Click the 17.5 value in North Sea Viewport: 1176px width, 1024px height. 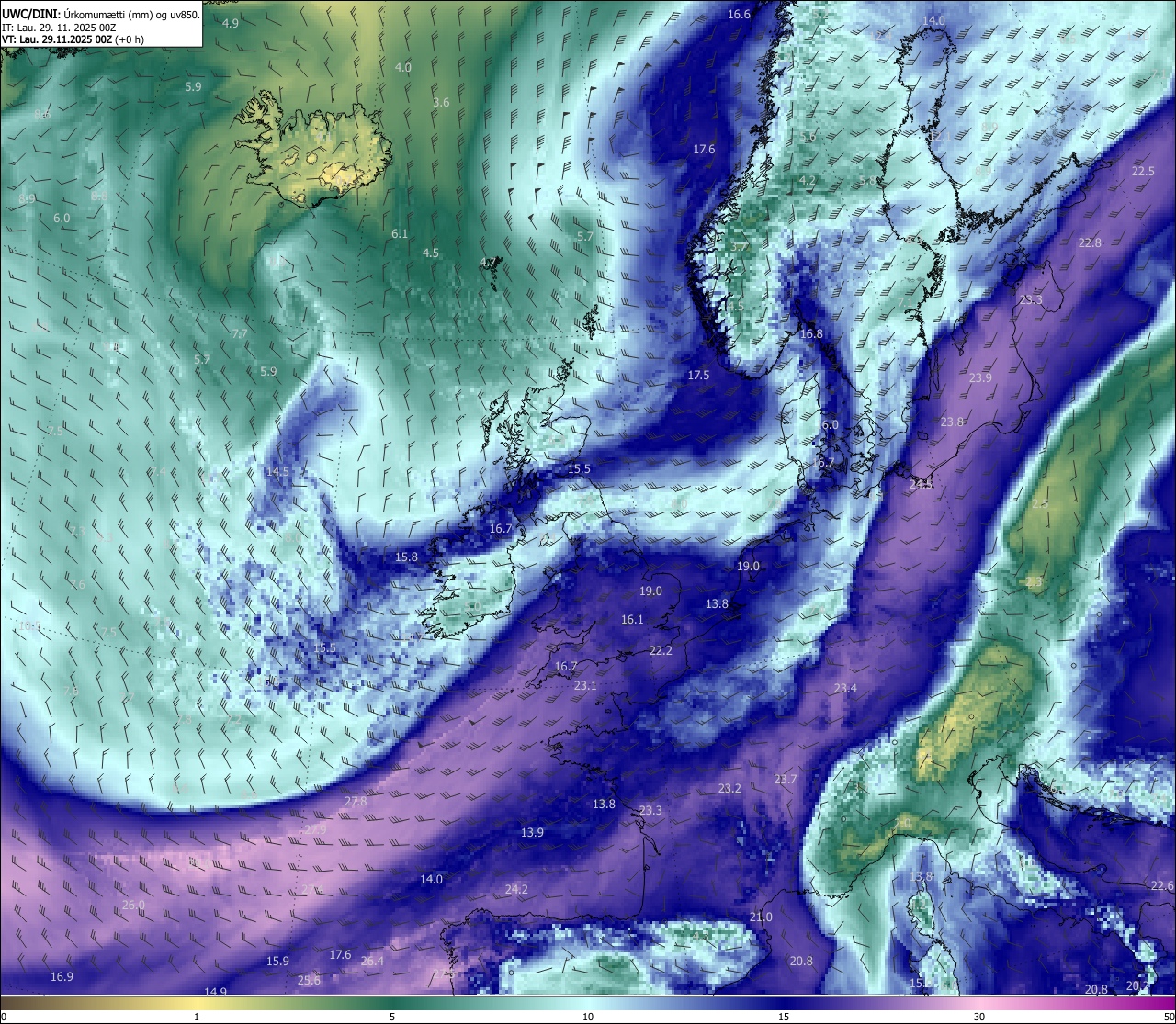(698, 376)
